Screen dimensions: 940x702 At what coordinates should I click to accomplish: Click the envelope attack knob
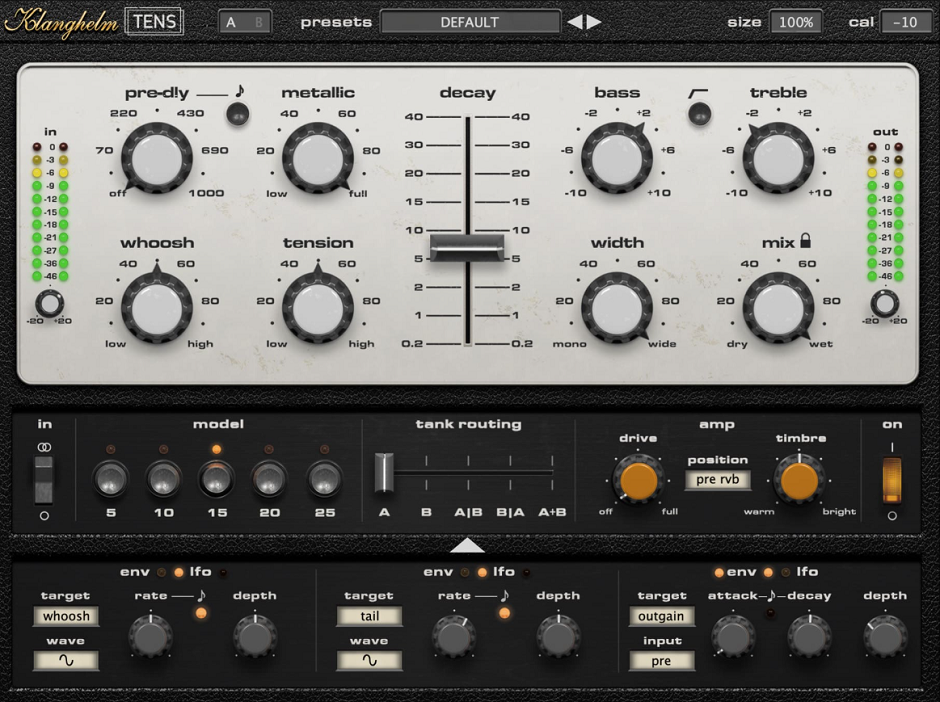[x=732, y=634]
